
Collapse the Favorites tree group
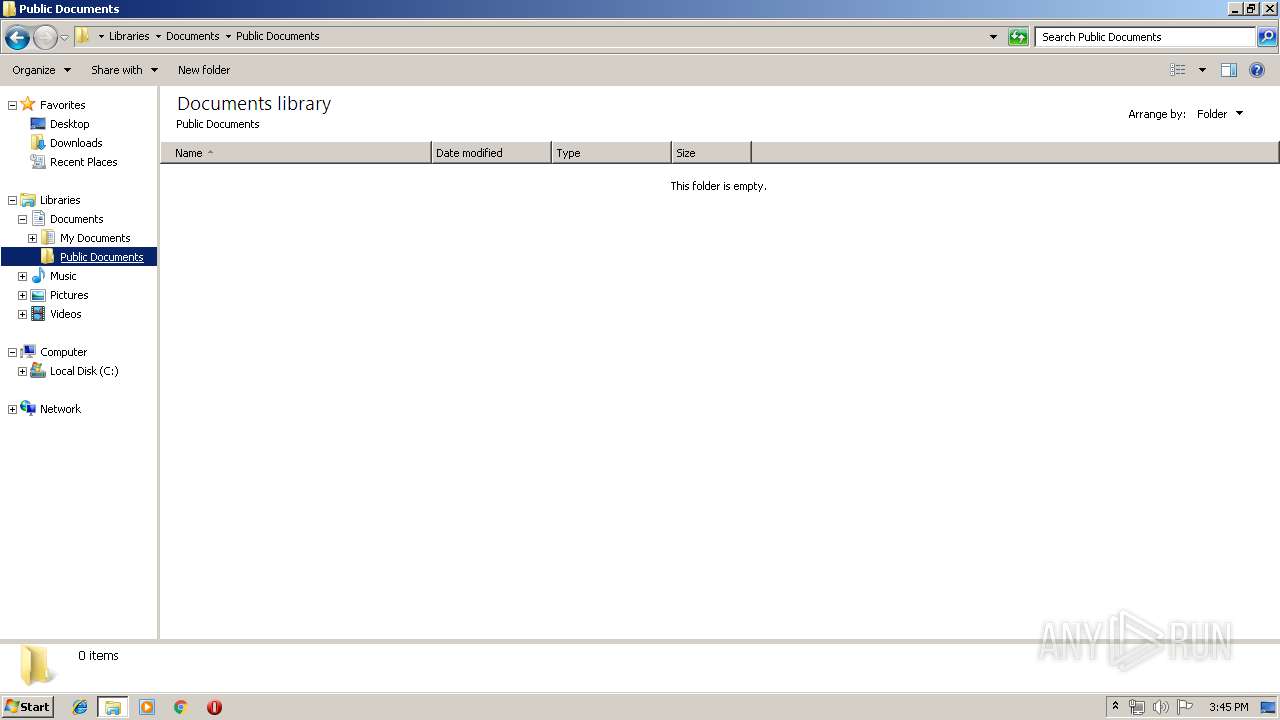[12, 105]
